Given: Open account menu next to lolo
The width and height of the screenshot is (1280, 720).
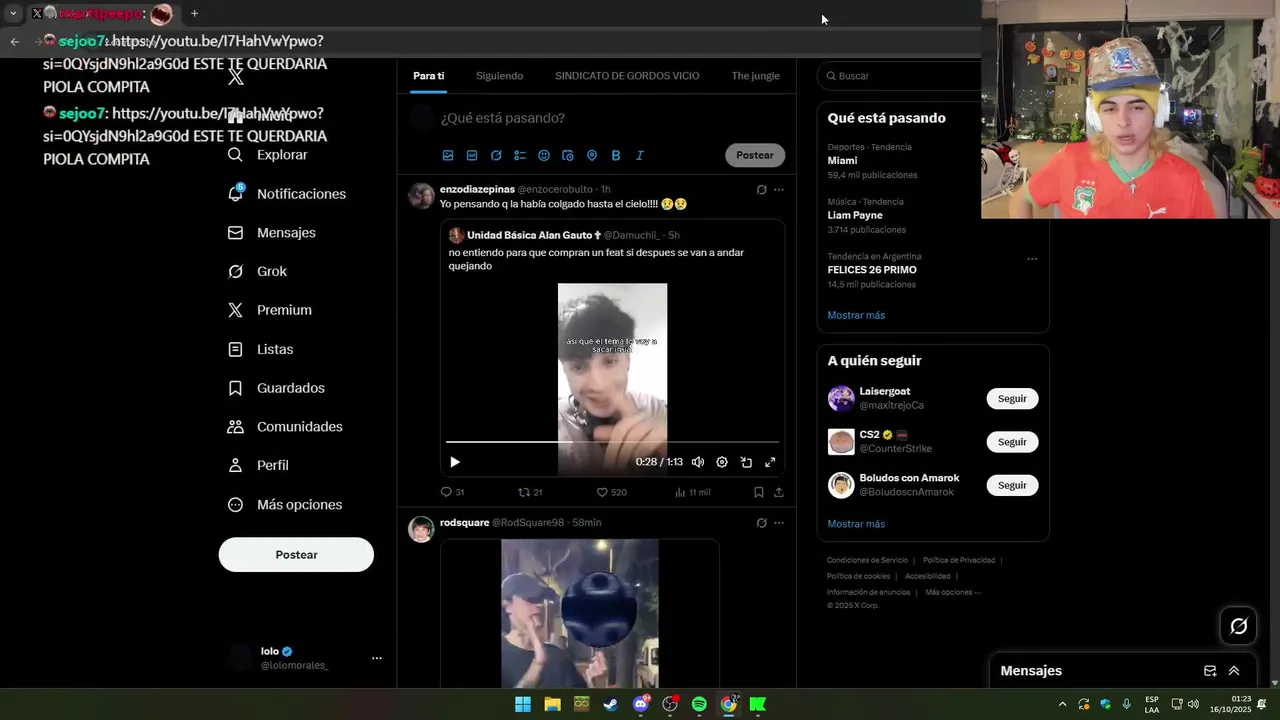Looking at the screenshot, I should point(377,658).
